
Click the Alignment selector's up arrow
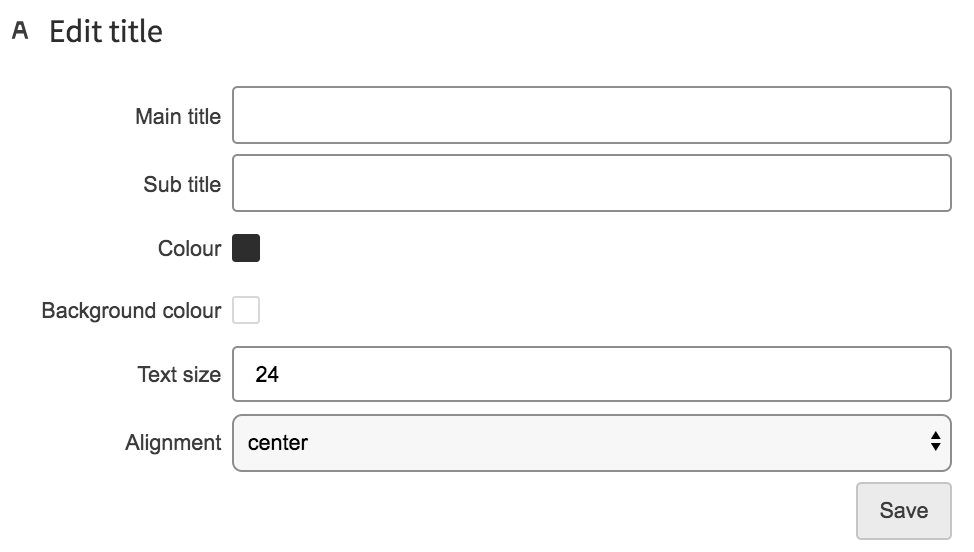[935, 436]
